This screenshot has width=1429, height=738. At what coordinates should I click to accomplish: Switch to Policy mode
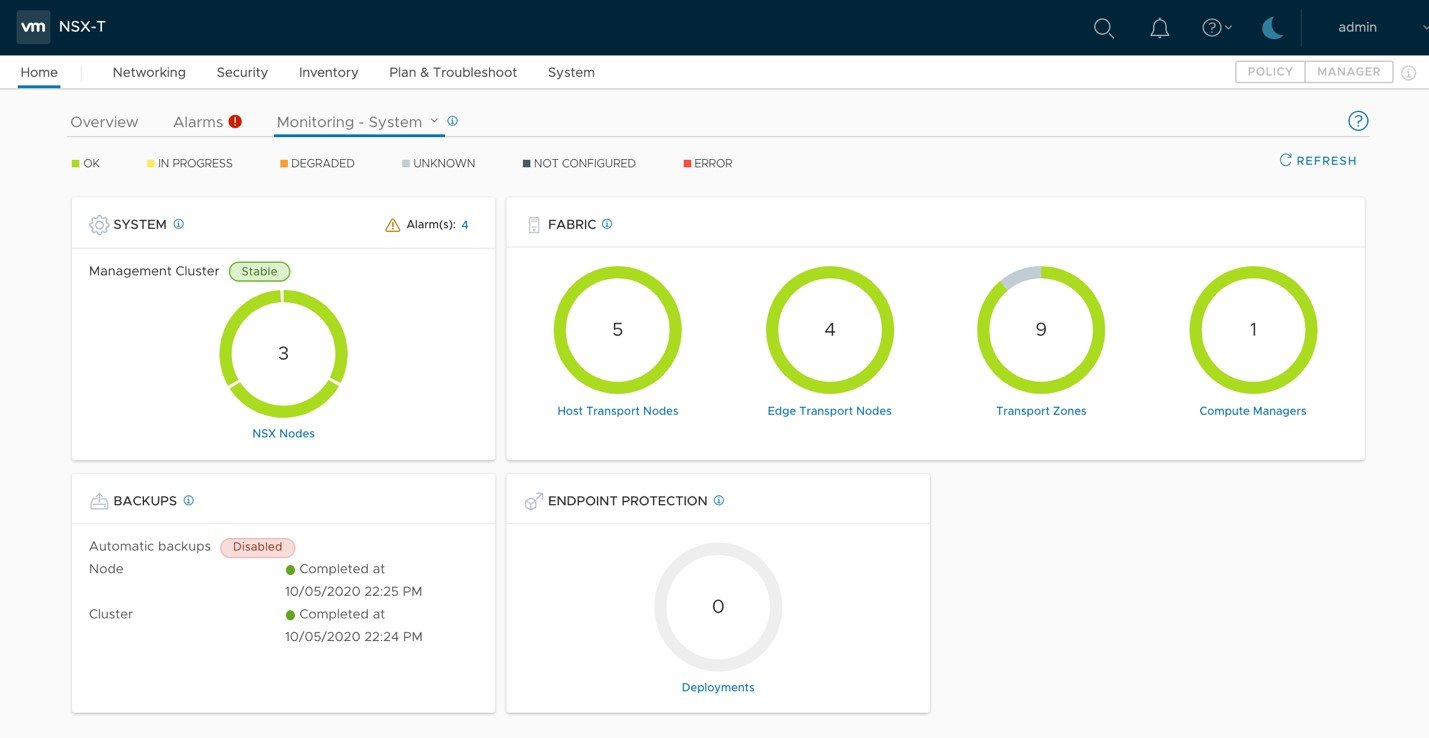(1270, 72)
